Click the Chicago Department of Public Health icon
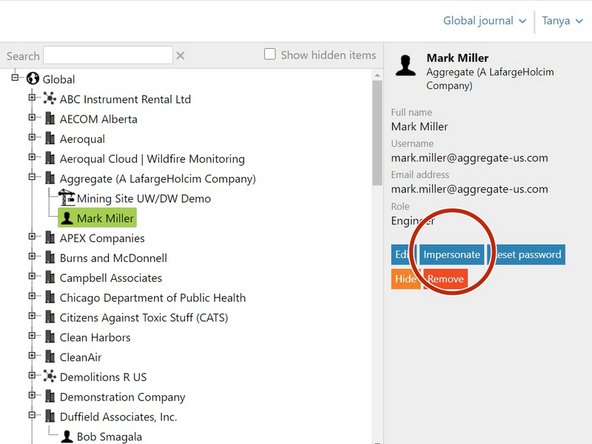Viewport: 592px width, 444px height. tap(50, 297)
